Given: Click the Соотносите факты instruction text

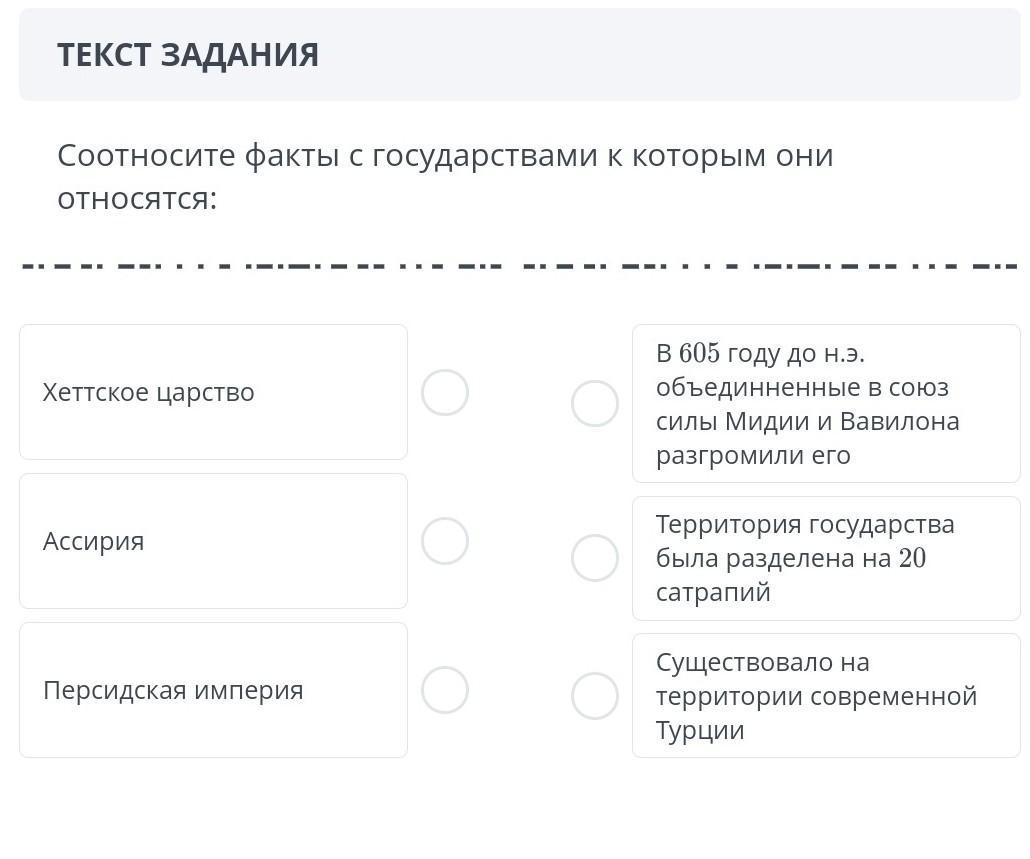Looking at the screenshot, I should point(445,156).
